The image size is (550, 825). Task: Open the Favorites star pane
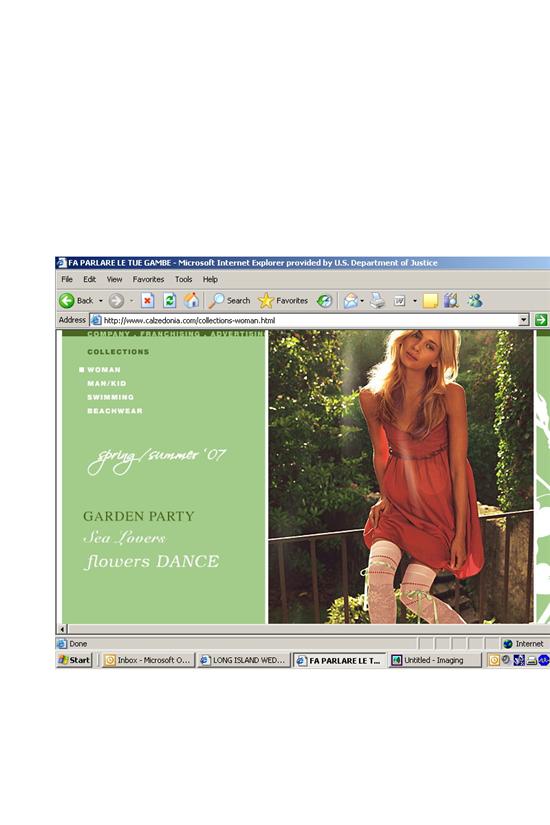pyautogui.click(x=283, y=301)
